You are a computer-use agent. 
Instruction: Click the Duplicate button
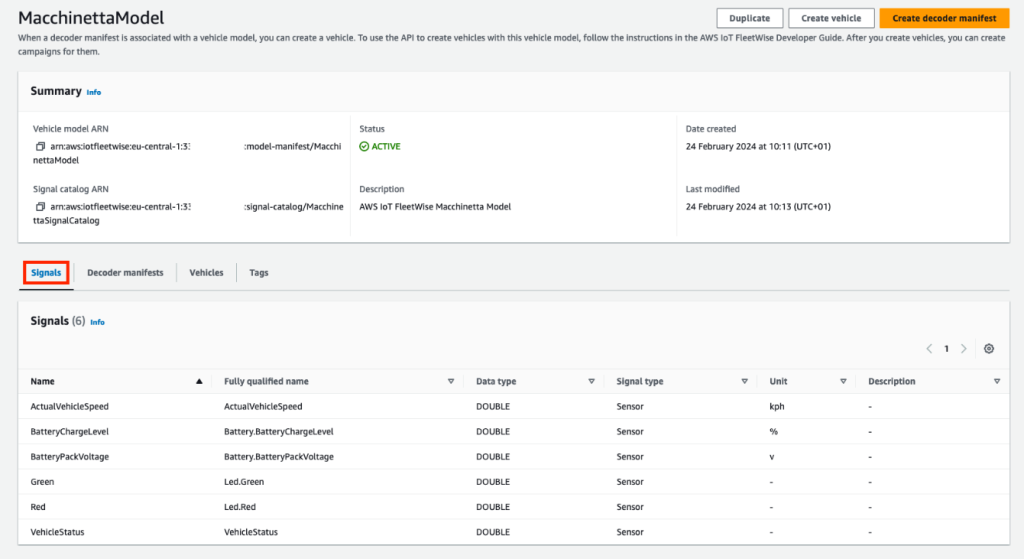click(749, 18)
